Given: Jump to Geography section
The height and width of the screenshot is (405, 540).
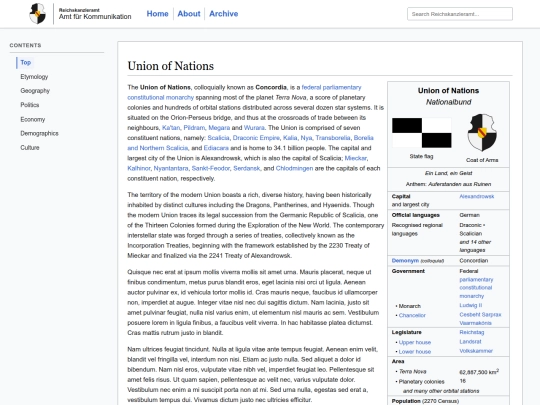Looking at the screenshot, I should tap(35, 91).
